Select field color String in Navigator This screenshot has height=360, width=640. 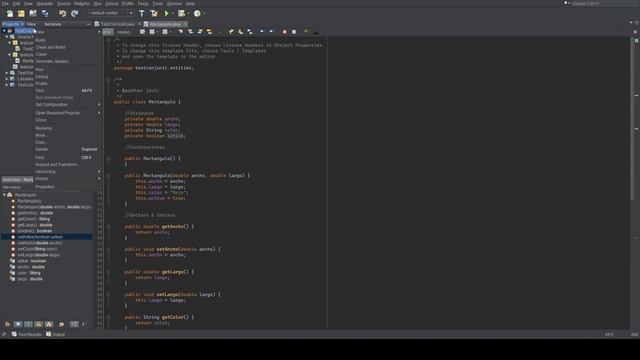click(x=29, y=273)
